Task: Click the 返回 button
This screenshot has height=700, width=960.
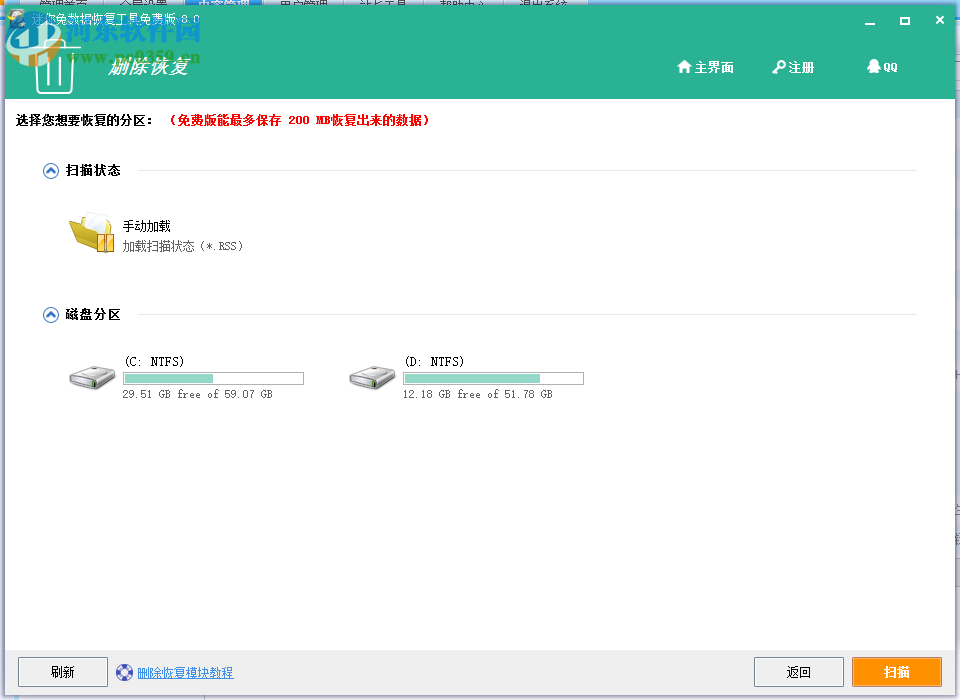Action: [x=798, y=671]
